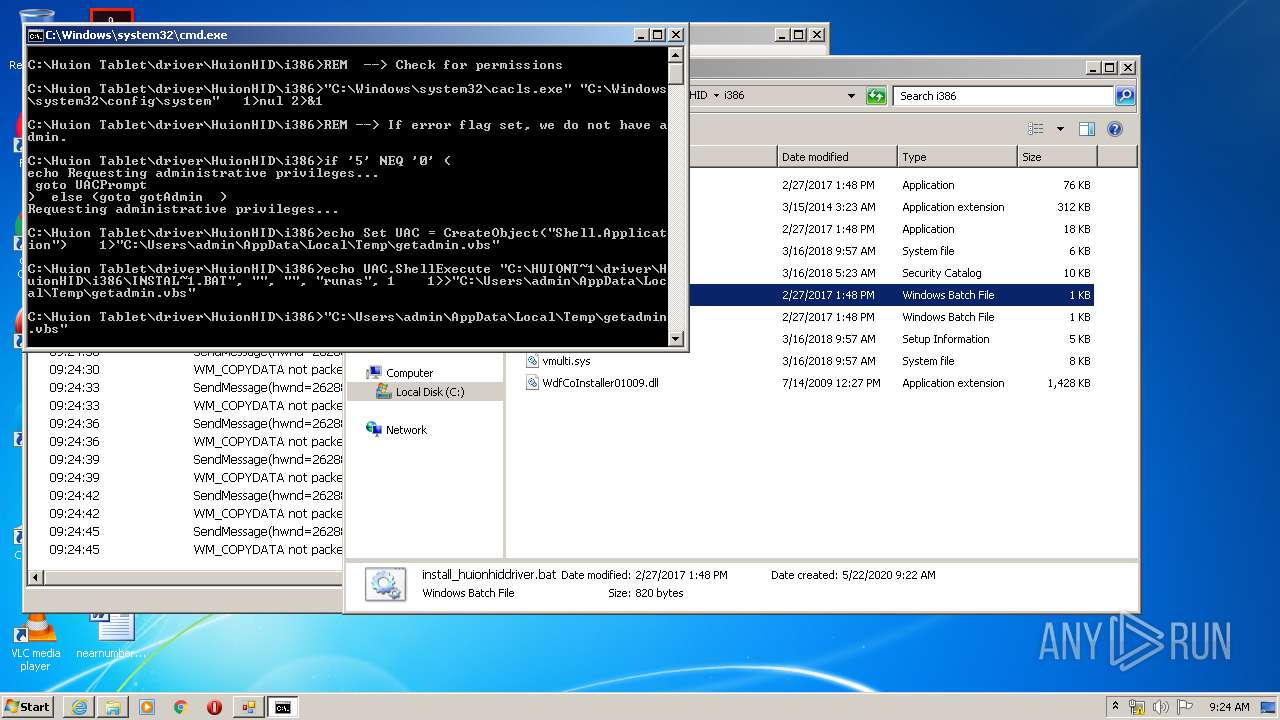This screenshot has height=720, width=1280.
Task: Click the 9:24 AM system clock
Action: click(1229, 707)
